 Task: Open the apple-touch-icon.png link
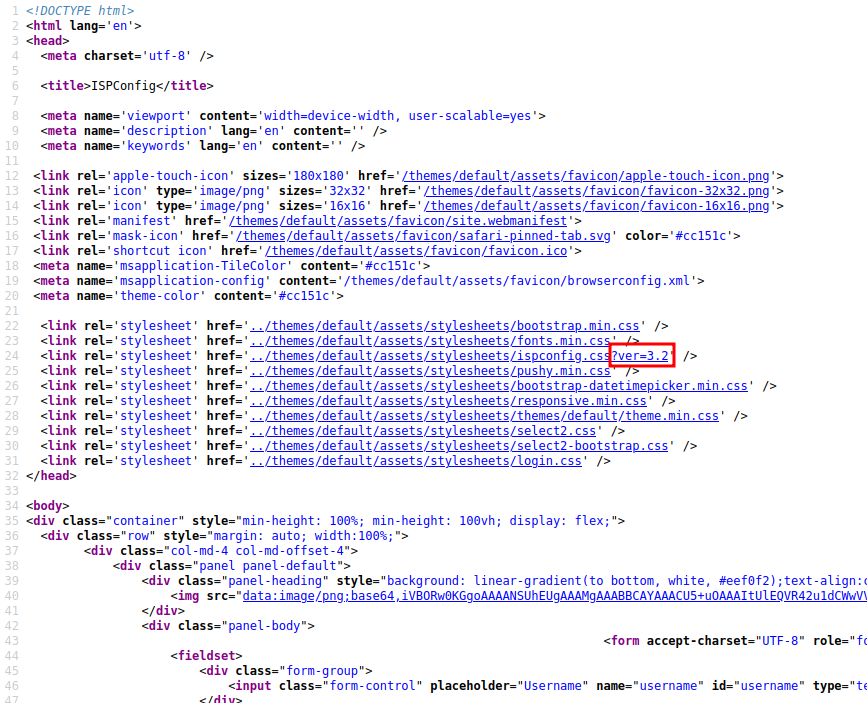click(596, 176)
